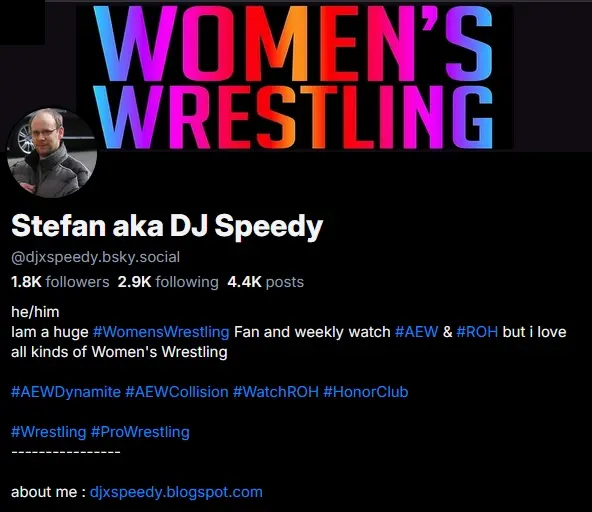
Task: Click the he/him pronouns text
Action: 35,312
